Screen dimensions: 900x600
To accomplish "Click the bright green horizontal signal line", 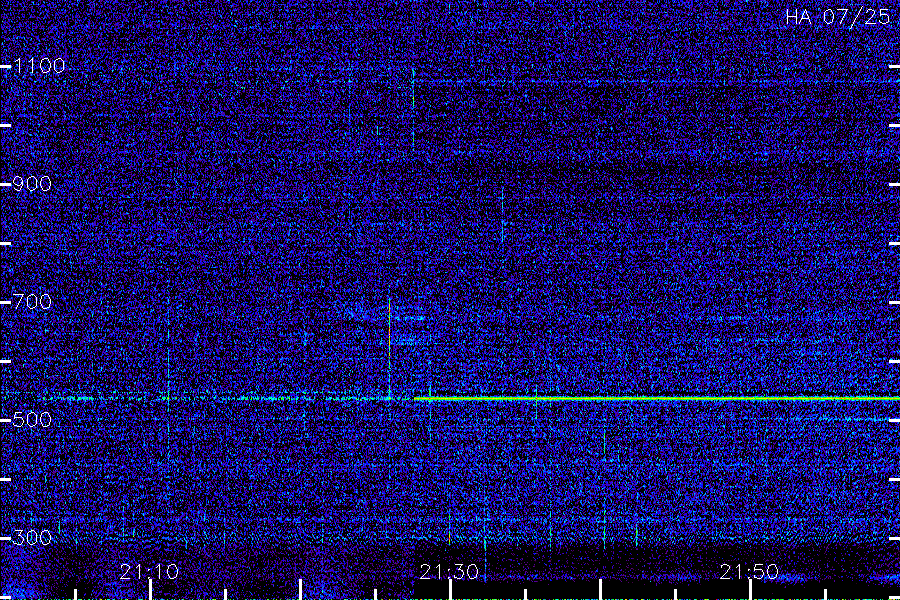I will click(657, 398).
